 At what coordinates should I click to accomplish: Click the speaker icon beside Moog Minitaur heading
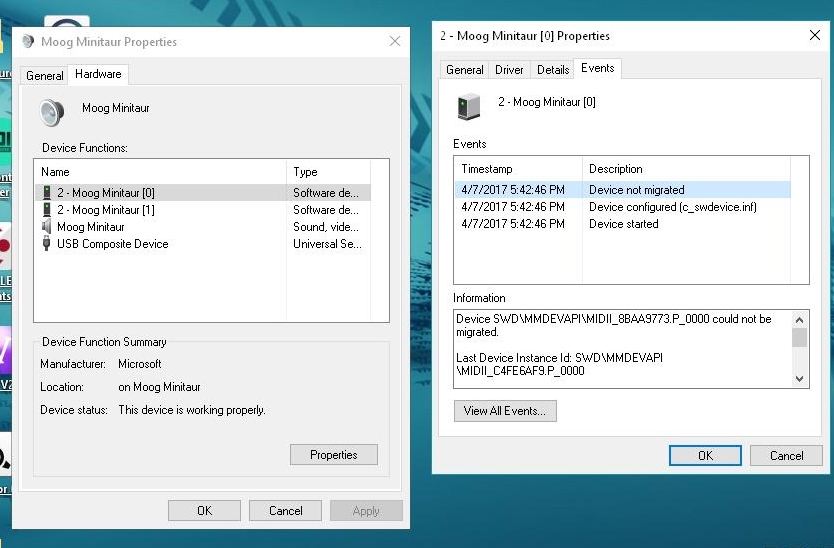tap(52, 111)
